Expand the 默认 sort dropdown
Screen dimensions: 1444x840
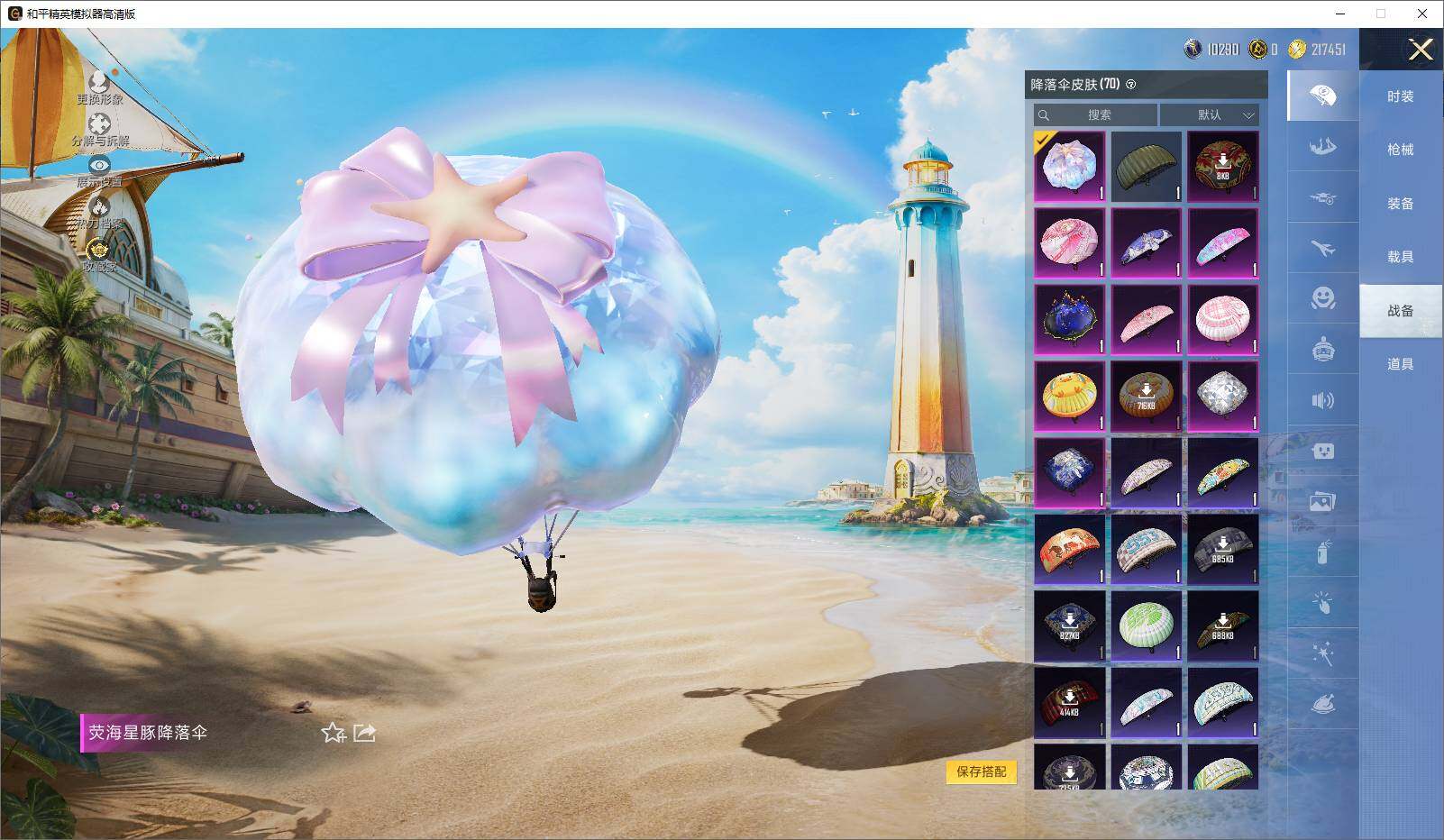(1210, 114)
